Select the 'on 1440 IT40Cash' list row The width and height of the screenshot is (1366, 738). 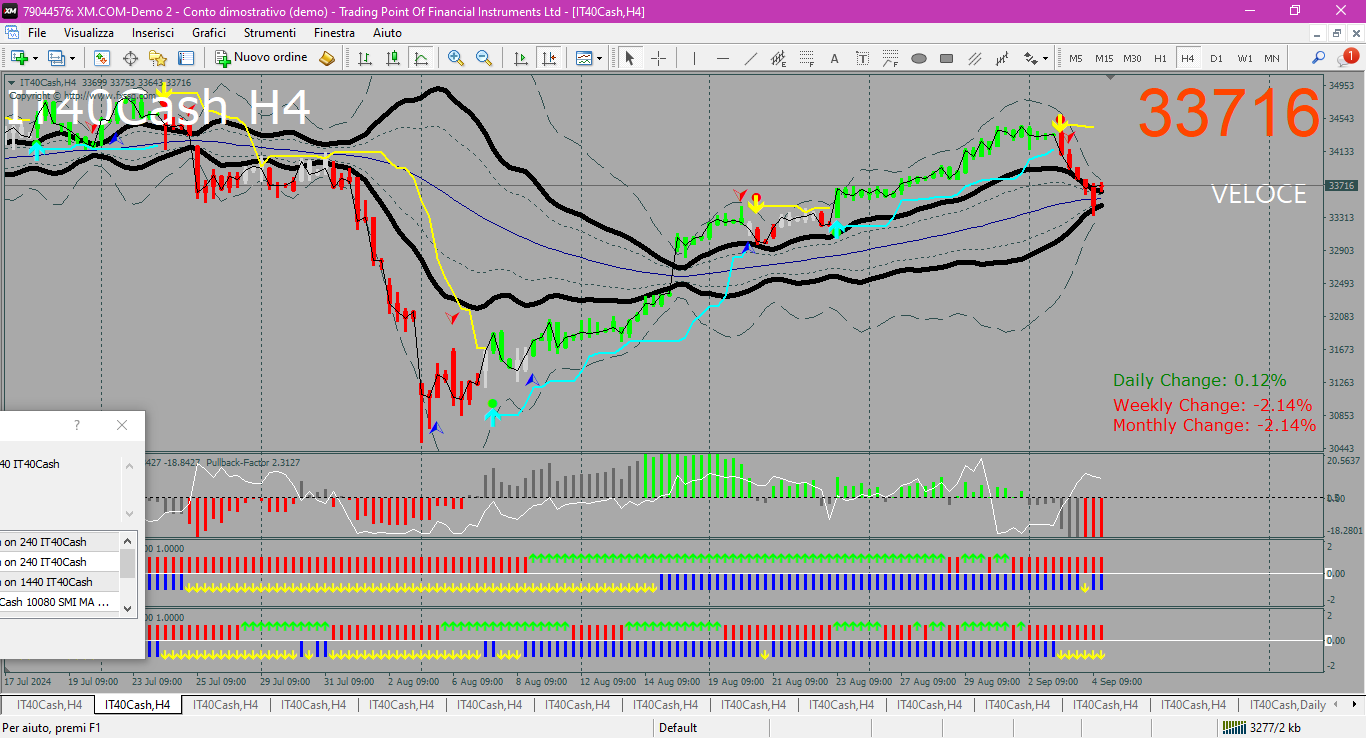[60, 582]
